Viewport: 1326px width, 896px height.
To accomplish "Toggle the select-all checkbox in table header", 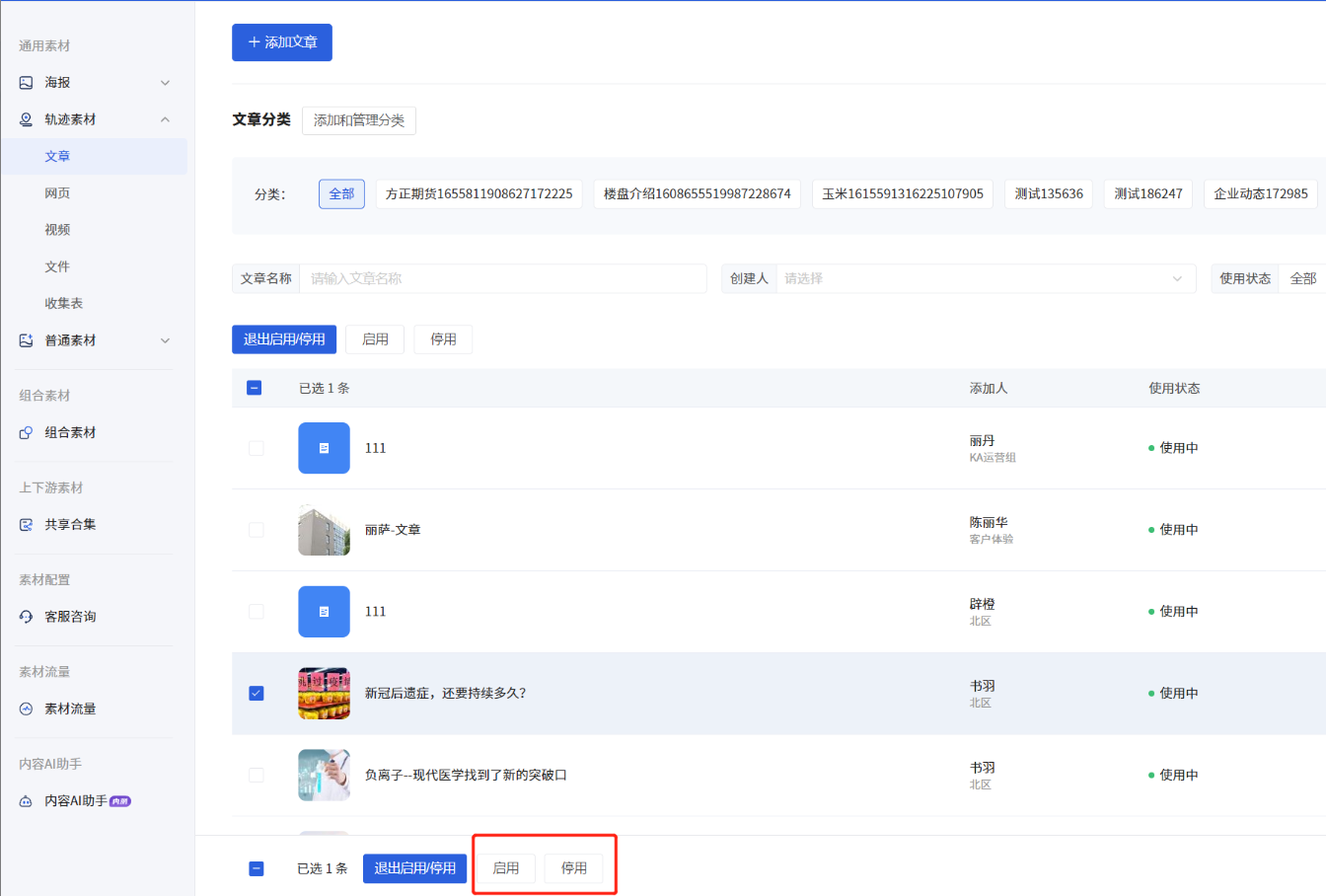I will (255, 388).
